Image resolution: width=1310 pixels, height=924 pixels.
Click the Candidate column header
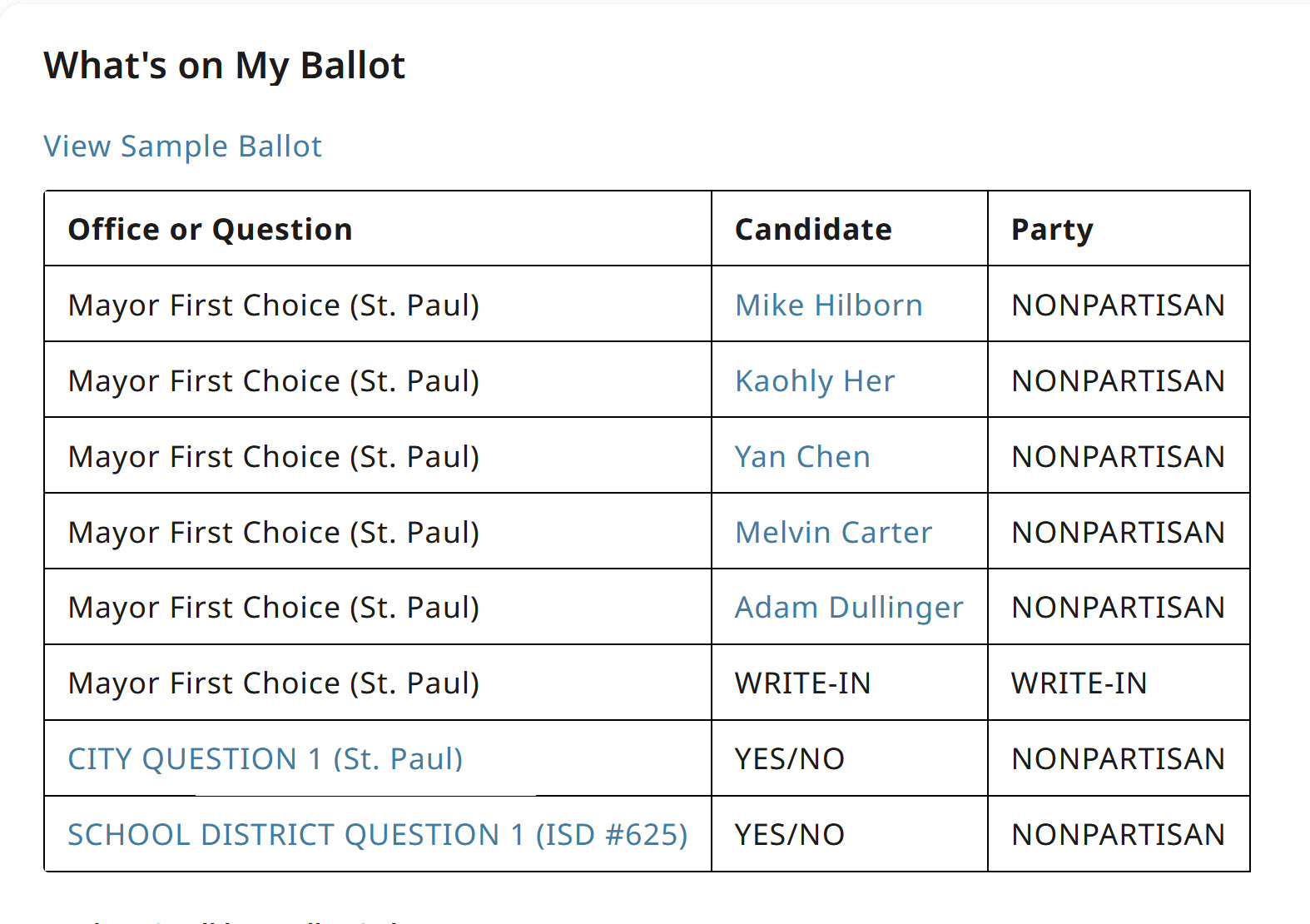coord(813,230)
